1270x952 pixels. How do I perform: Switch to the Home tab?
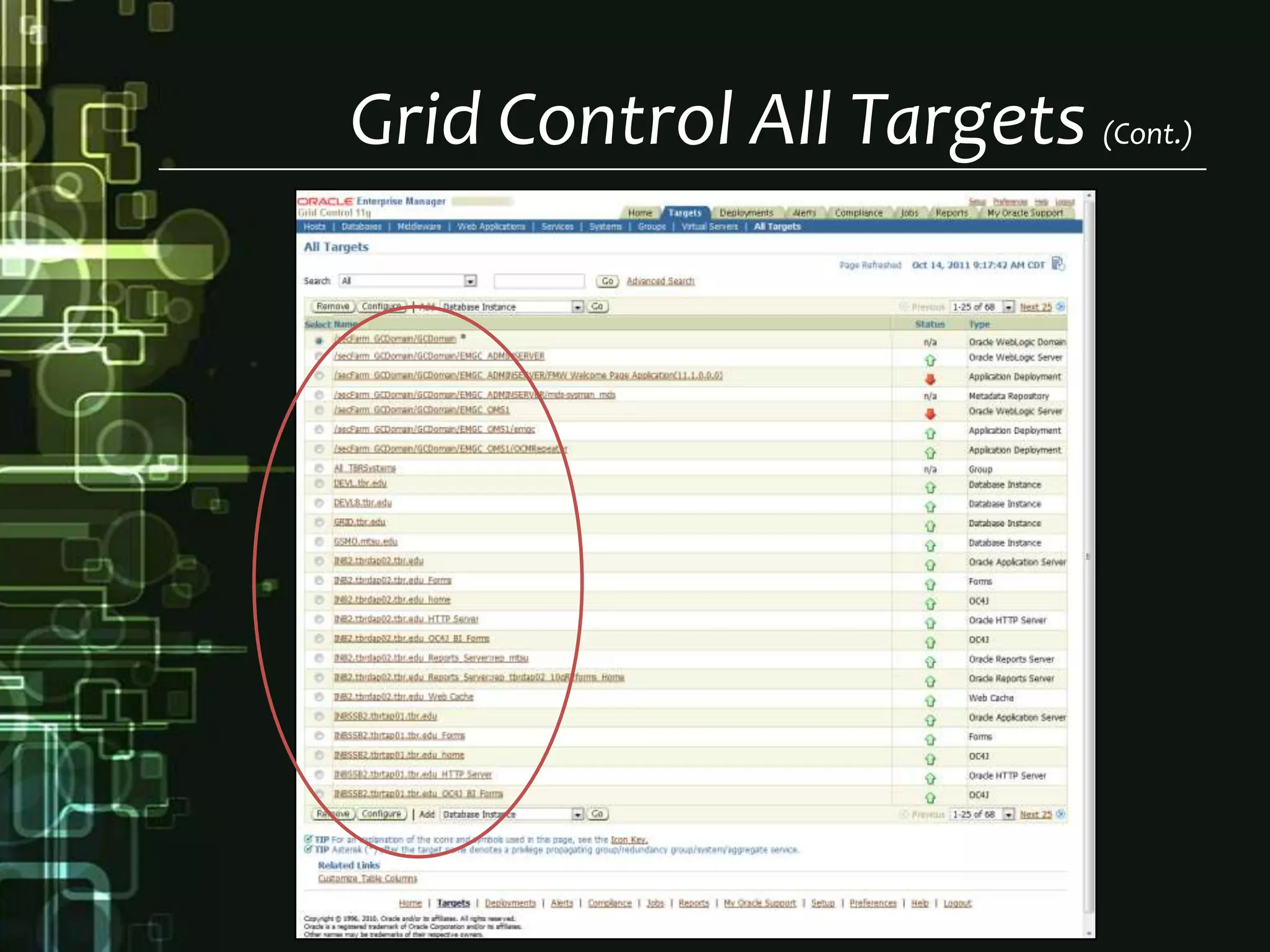click(x=640, y=213)
